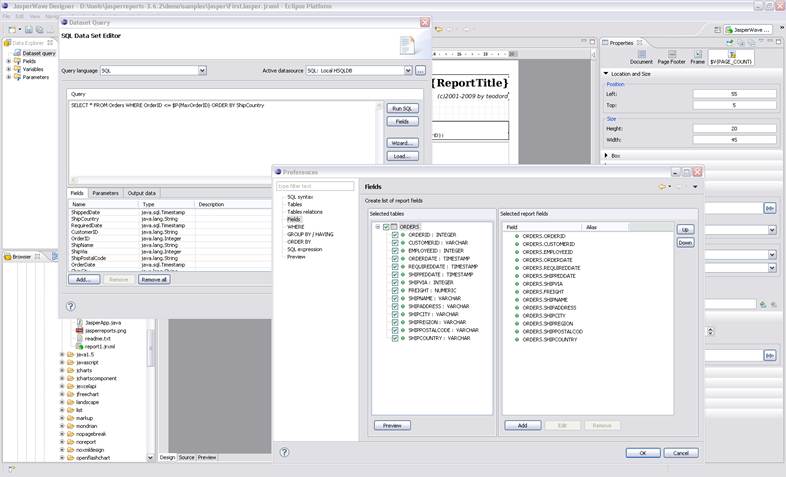786x477 pixels.
Task: Click the help icon in Preferences dialog
Action: pos(285,452)
